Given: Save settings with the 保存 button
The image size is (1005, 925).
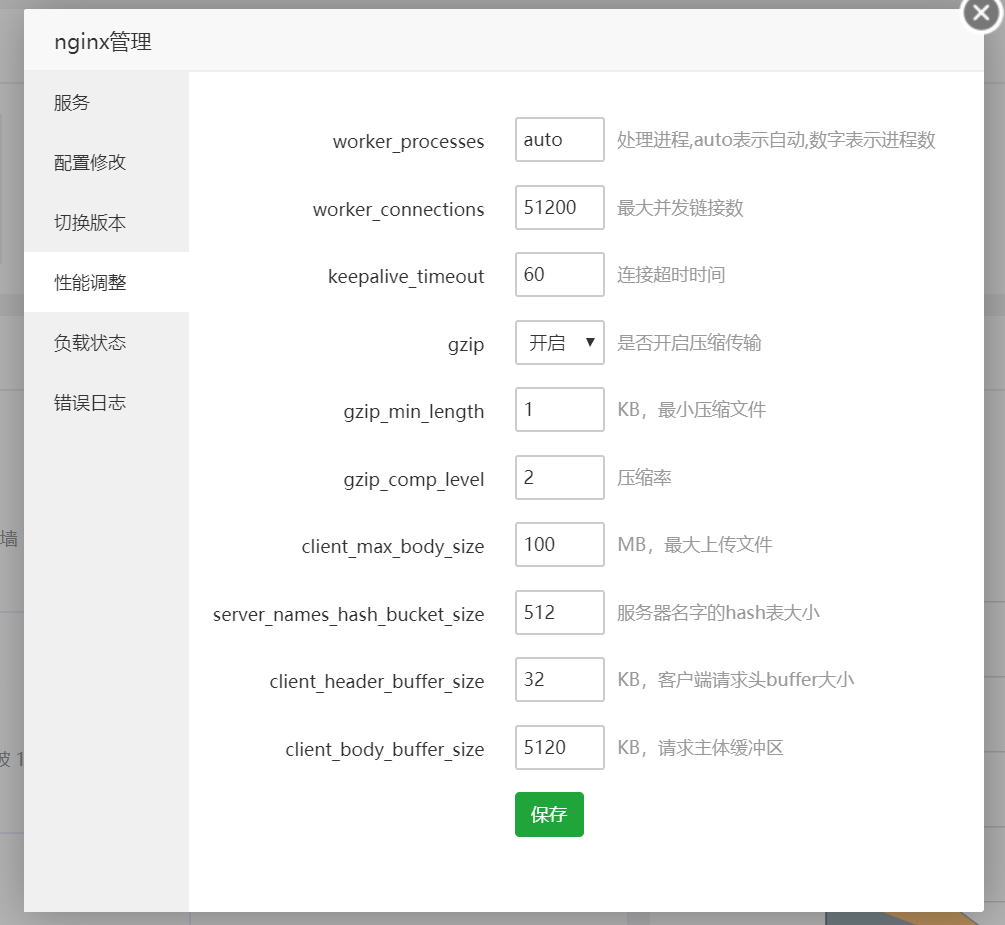Looking at the screenshot, I should pyautogui.click(x=549, y=814).
